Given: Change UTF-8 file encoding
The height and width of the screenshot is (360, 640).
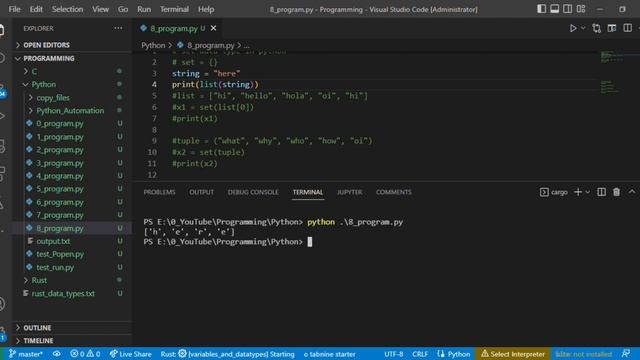Looking at the screenshot, I should pyautogui.click(x=393, y=354).
